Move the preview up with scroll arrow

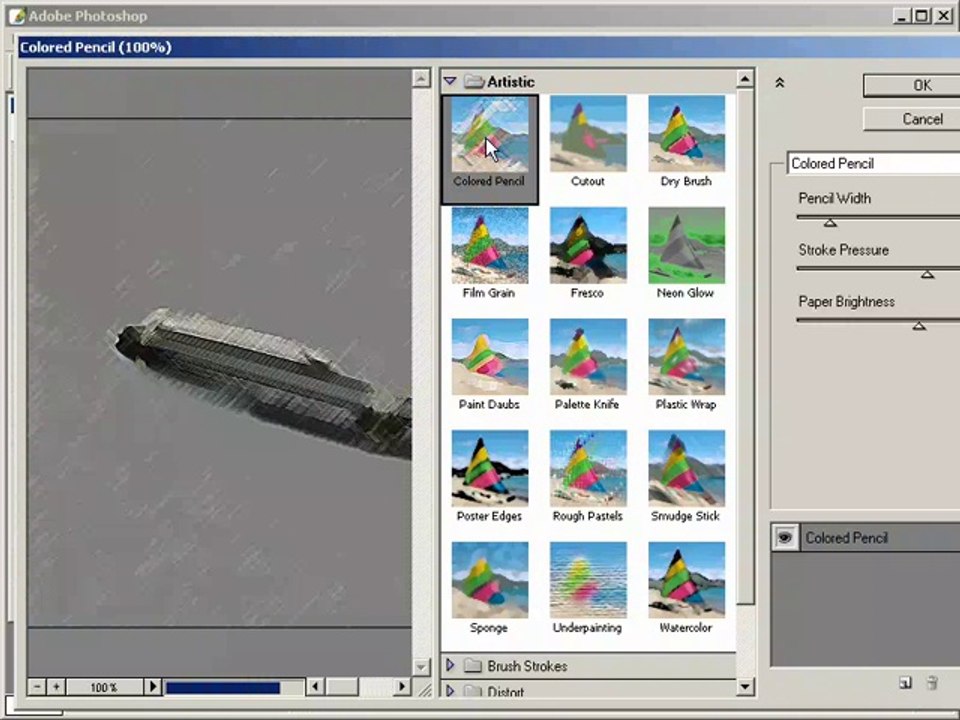(421, 78)
